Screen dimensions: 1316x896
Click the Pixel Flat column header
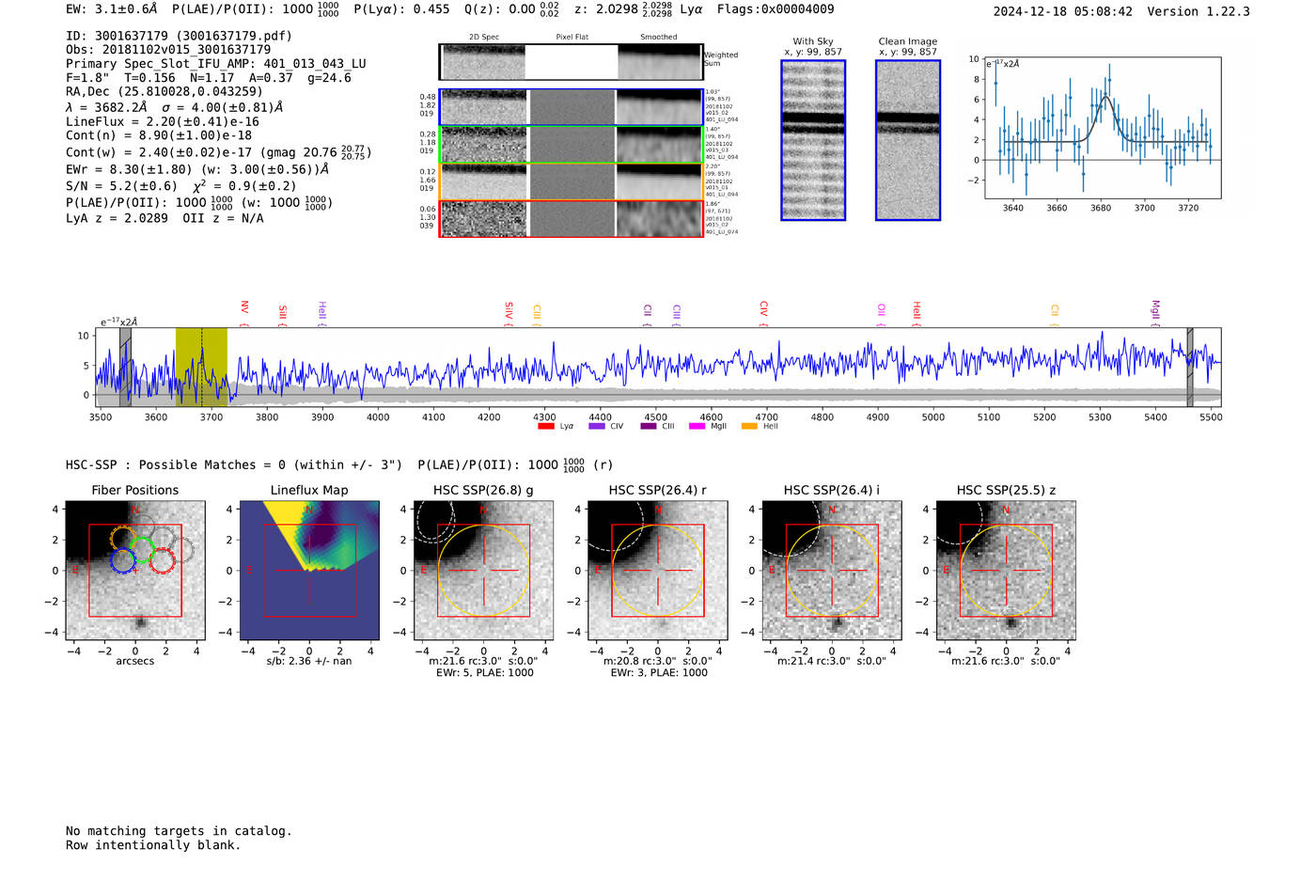pos(572,38)
